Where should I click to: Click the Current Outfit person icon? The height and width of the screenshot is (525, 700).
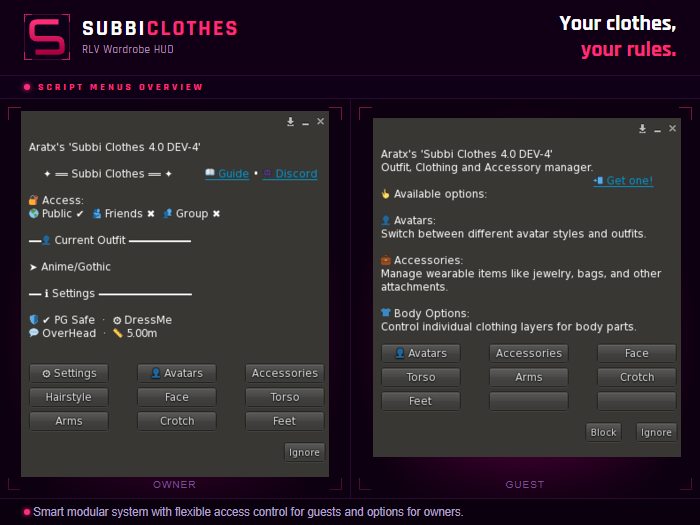[46, 240]
